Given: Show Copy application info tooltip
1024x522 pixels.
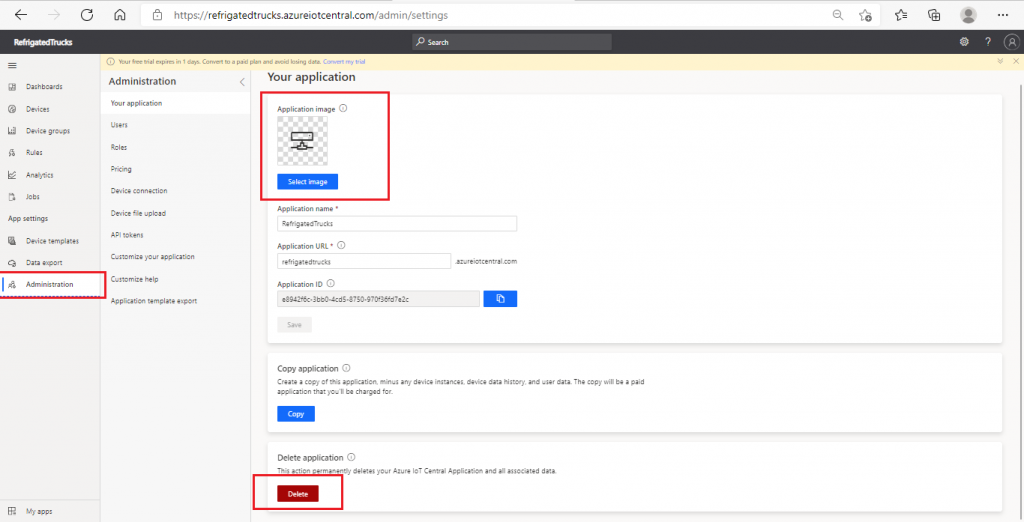Looking at the screenshot, I should coord(346,368).
